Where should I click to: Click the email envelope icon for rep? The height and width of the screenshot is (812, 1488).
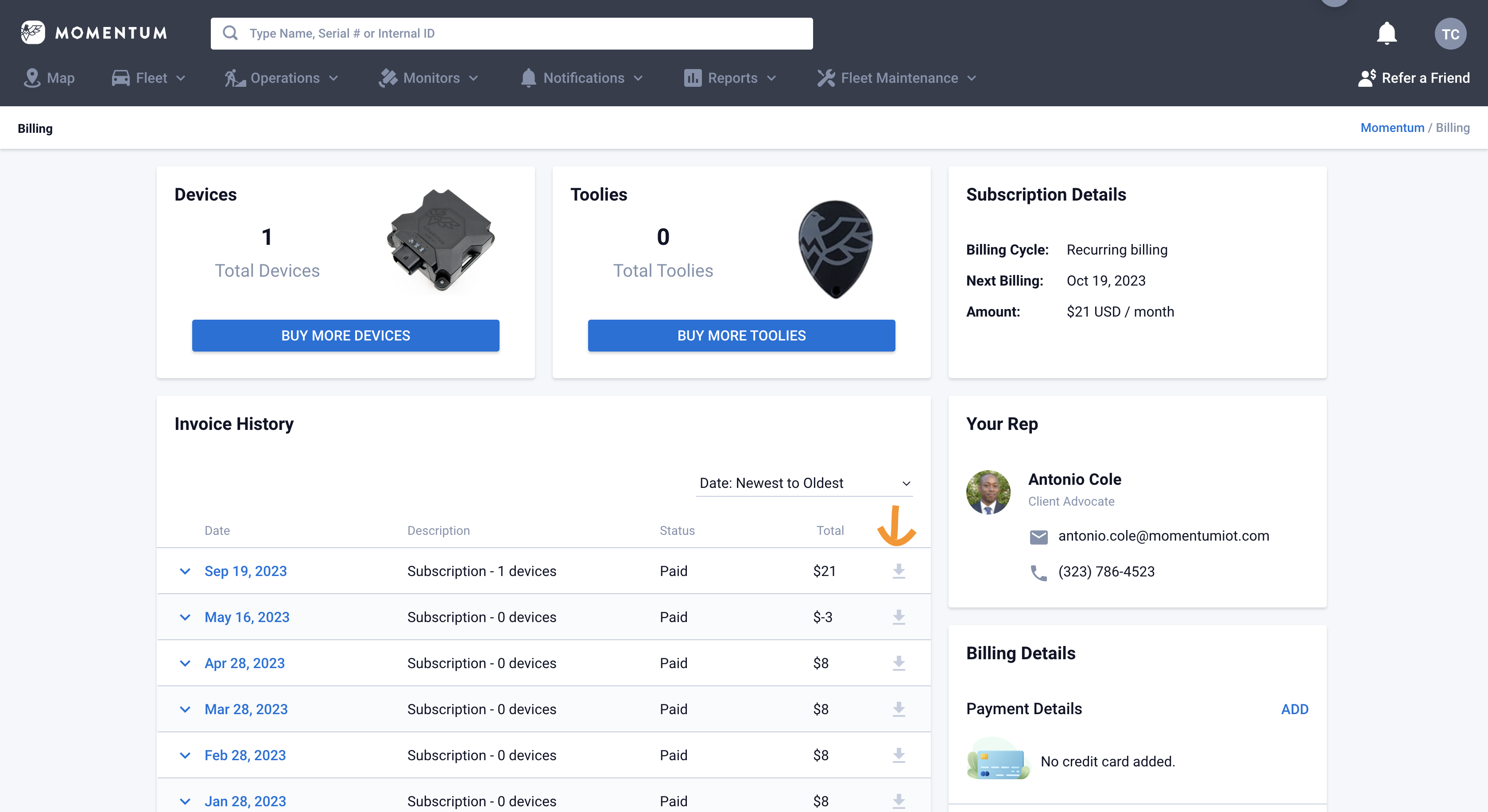point(1038,537)
